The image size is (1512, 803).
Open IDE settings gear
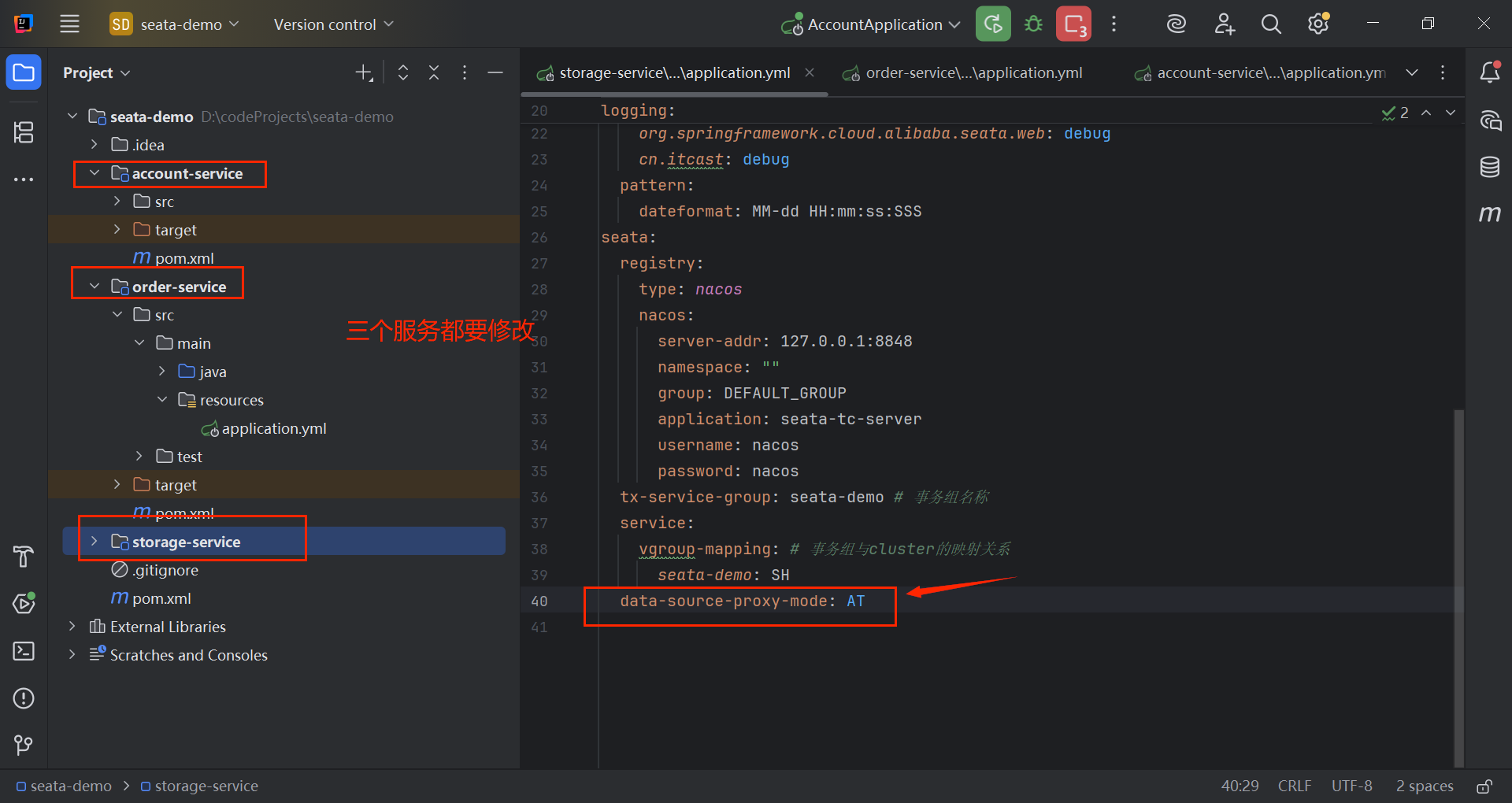tap(1318, 24)
